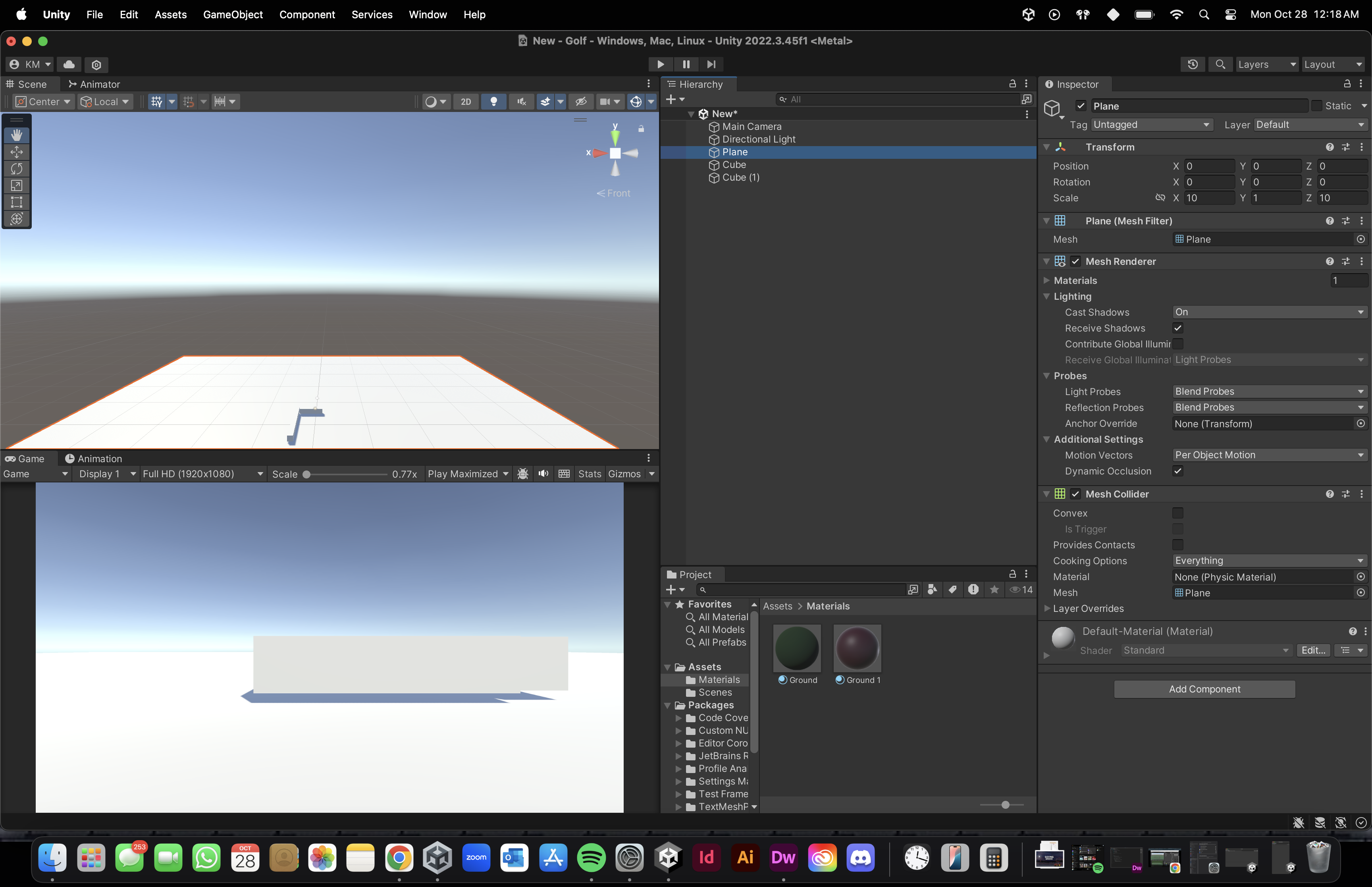Click Edit button for Default-Material shader
The width and height of the screenshot is (1372, 887).
pos(1313,650)
